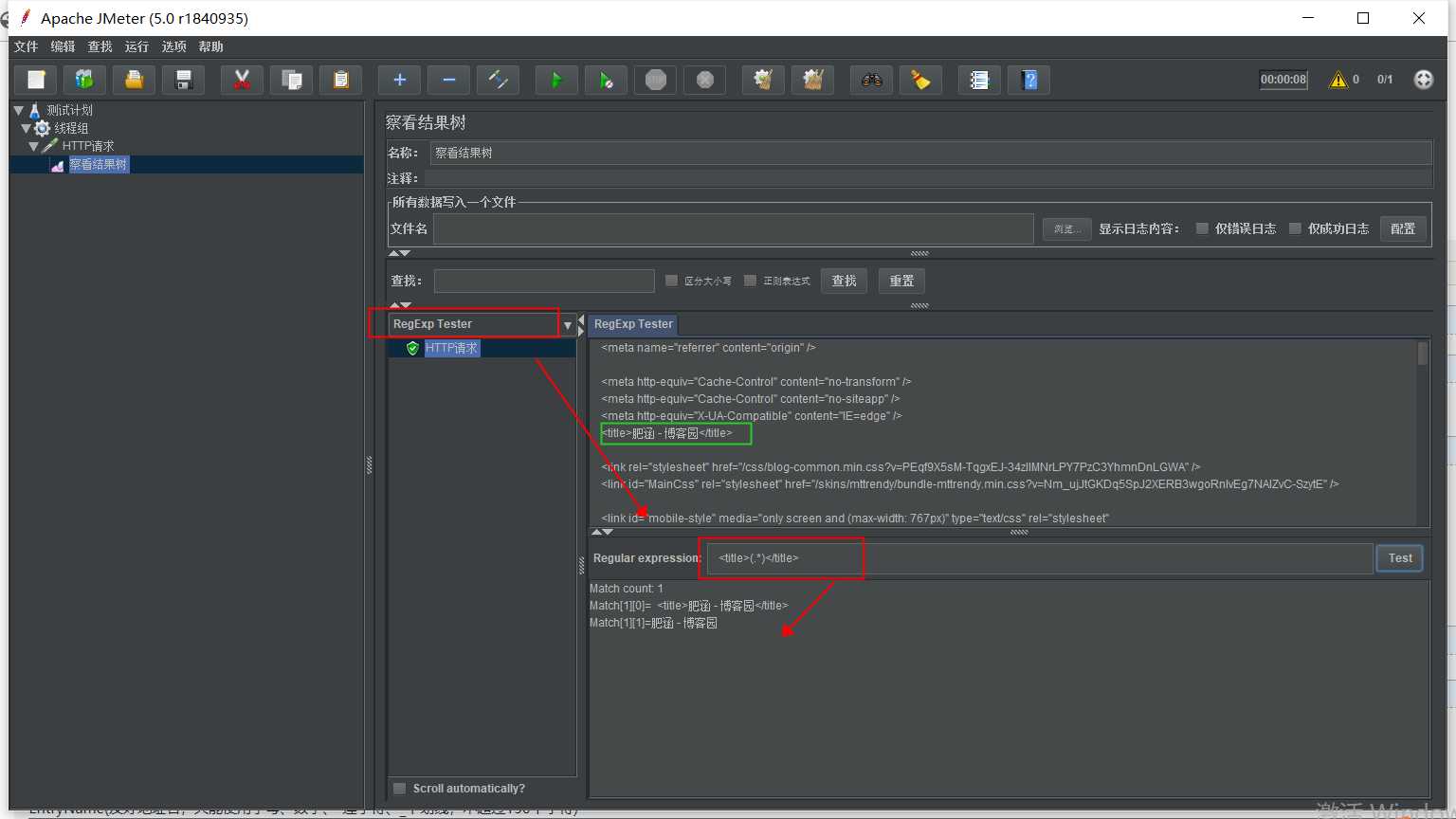The image size is (1456, 819).
Task: Click the 测试计划 flask icon in tree
Action: click(x=35, y=110)
